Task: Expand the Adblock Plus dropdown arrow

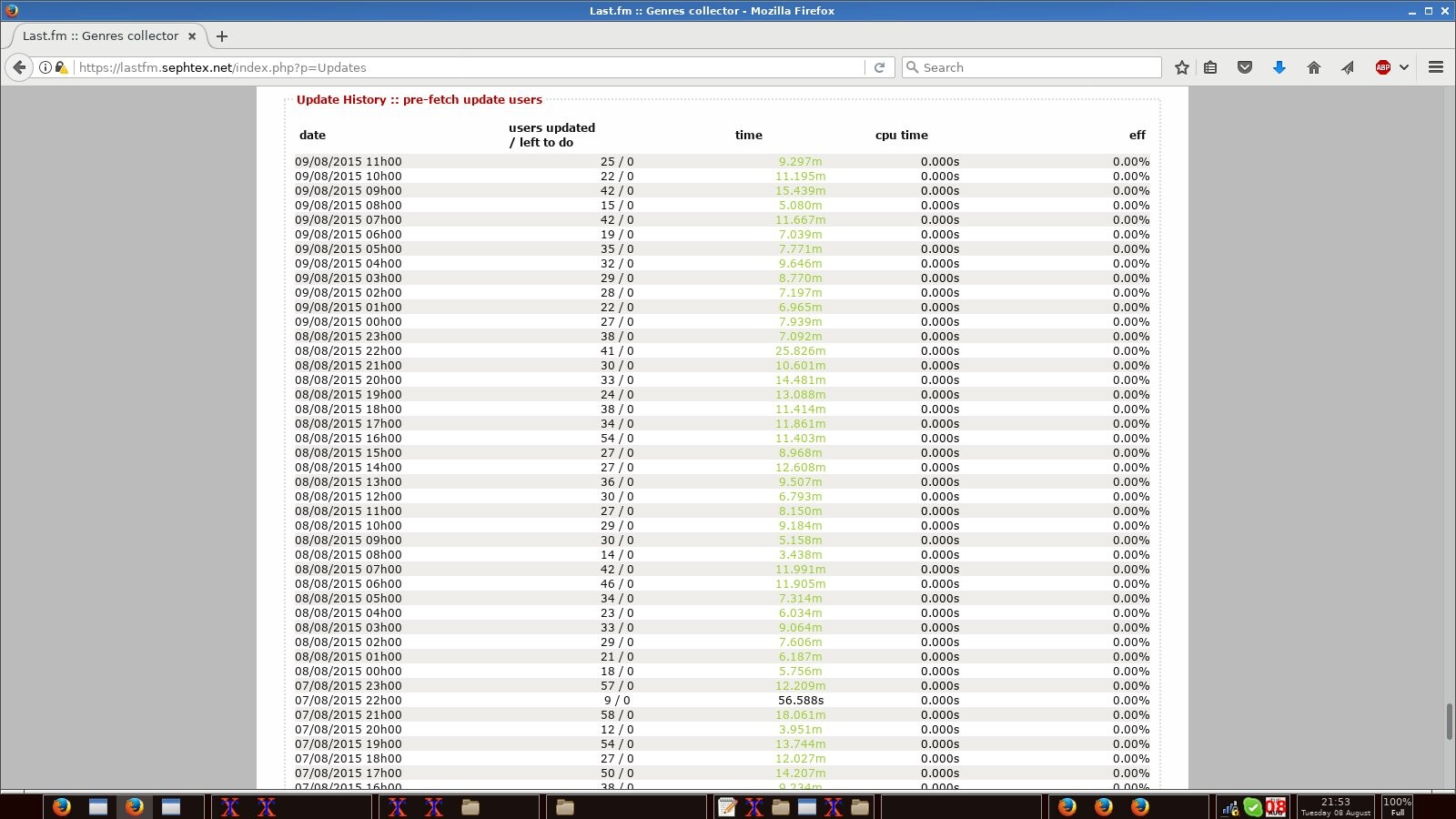Action: [x=1404, y=67]
